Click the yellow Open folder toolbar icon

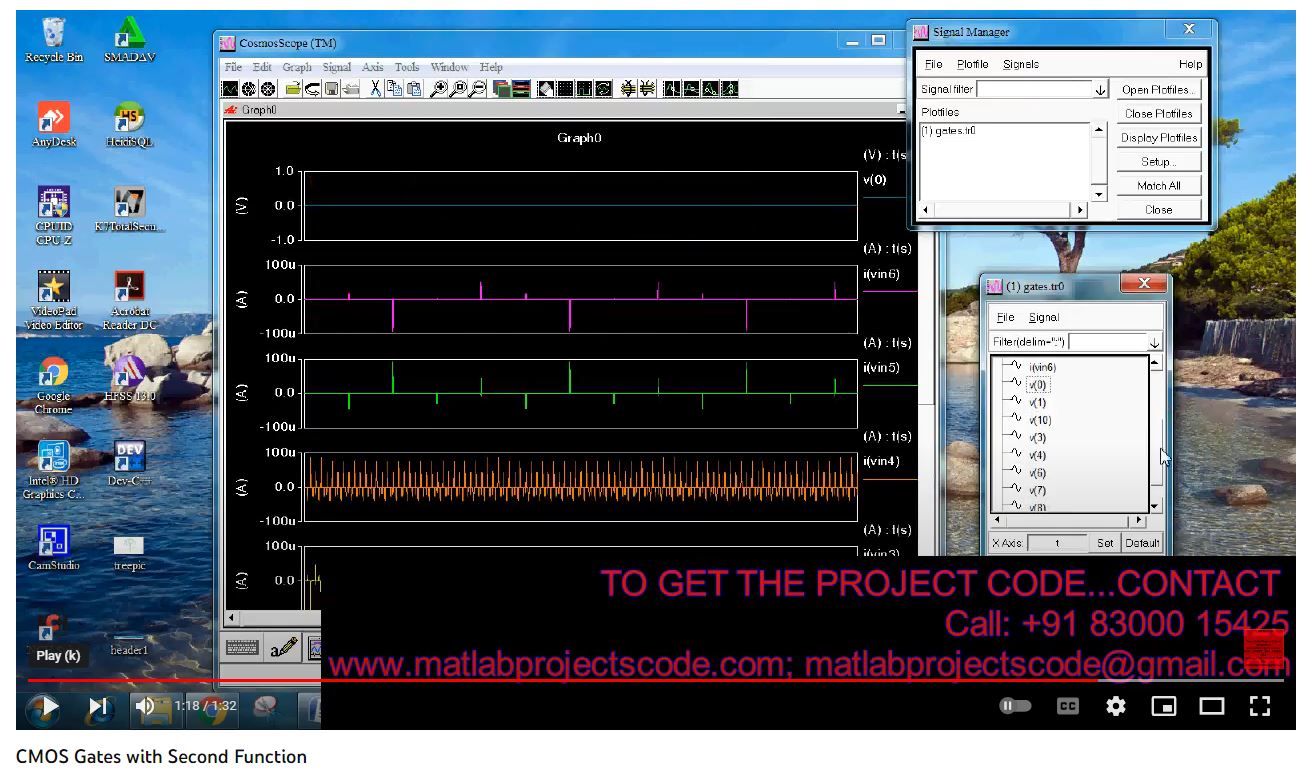click(x=292, y=89)
